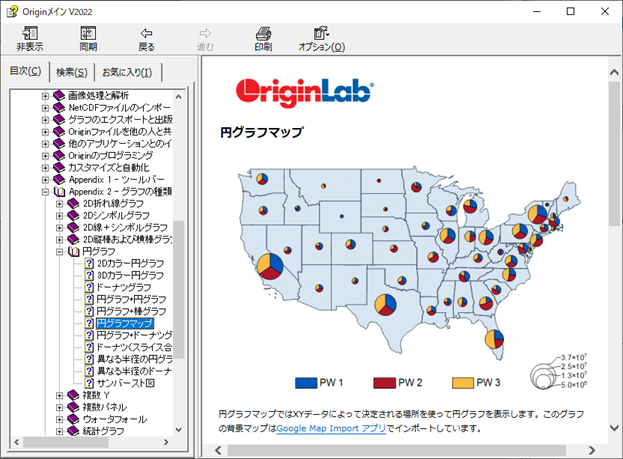Click the open book icon beside Appendix 2
Image resolution: width=623 pixels, height=459 pixels.
click(59, 192)
